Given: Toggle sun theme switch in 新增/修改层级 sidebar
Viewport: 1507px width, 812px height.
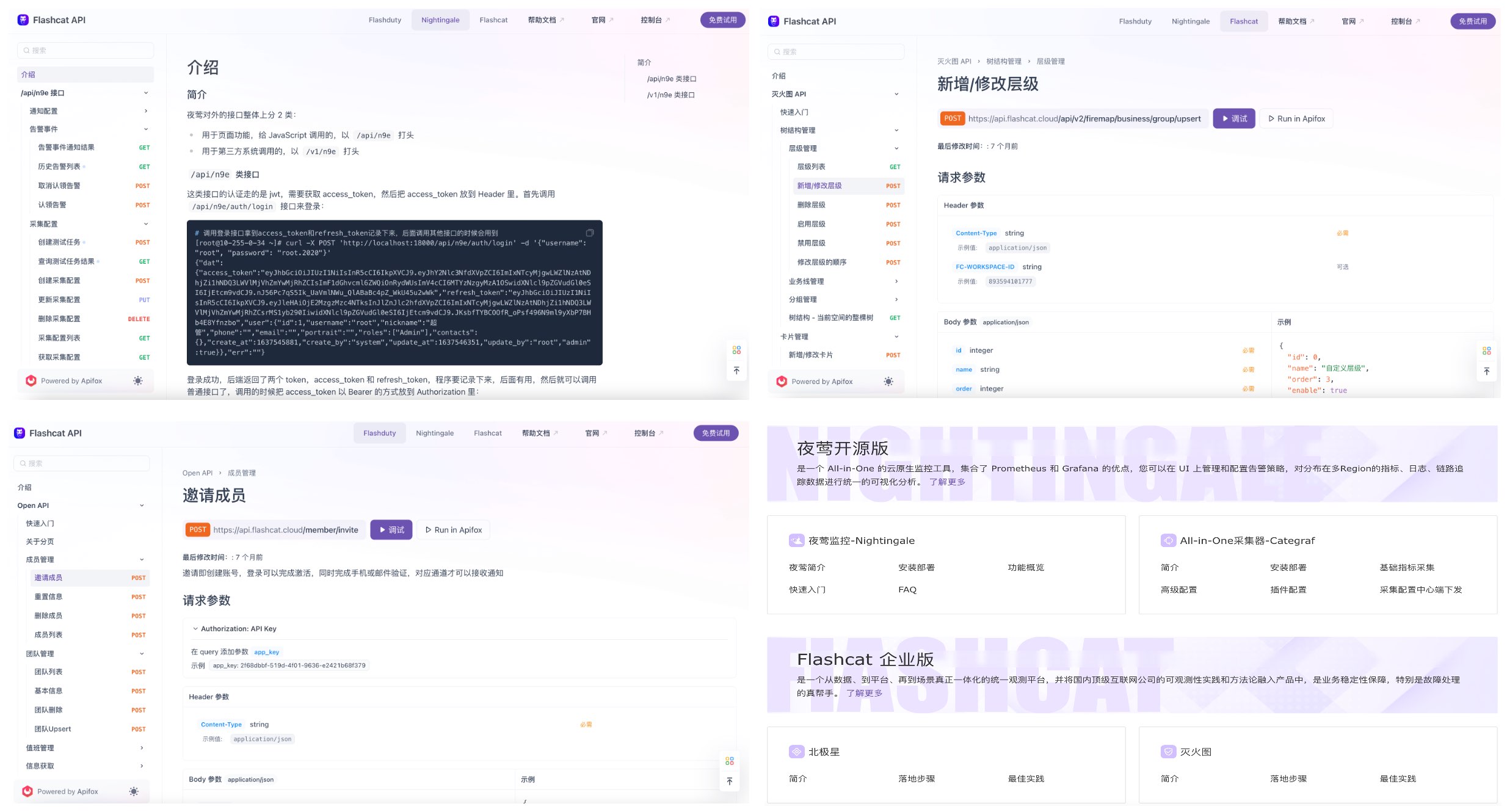Looking at the screenshot, I should (x=888, y=381).
